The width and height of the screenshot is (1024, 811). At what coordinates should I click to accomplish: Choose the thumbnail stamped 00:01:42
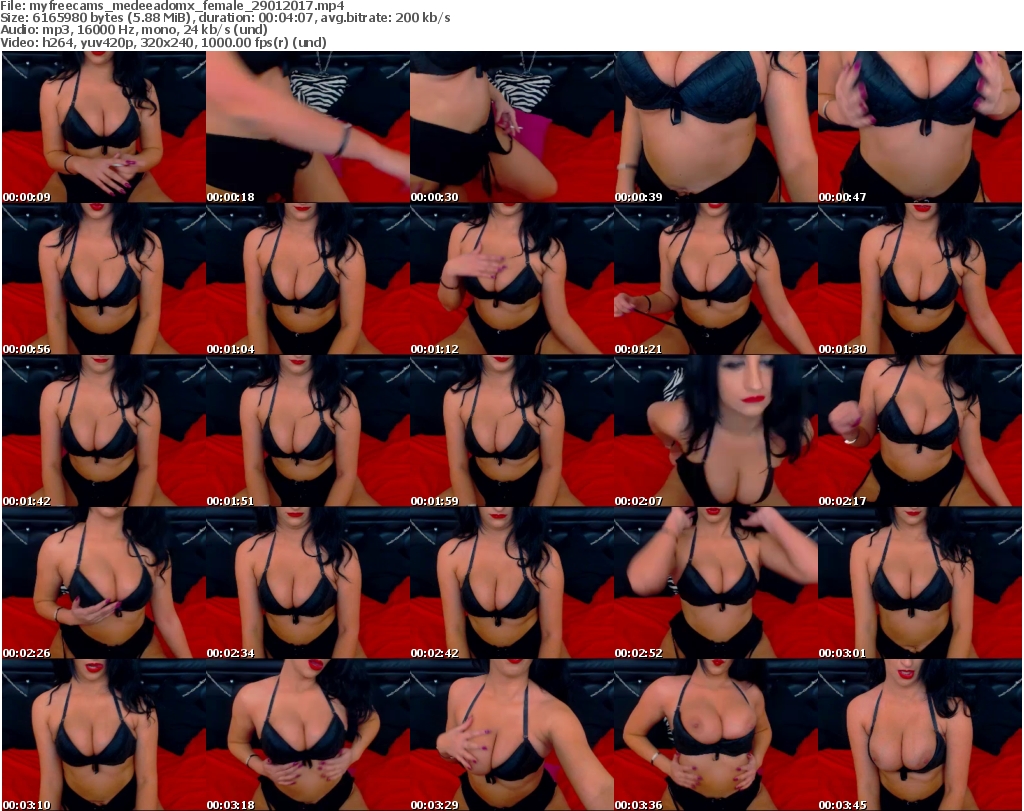click(x=104, y=431)
